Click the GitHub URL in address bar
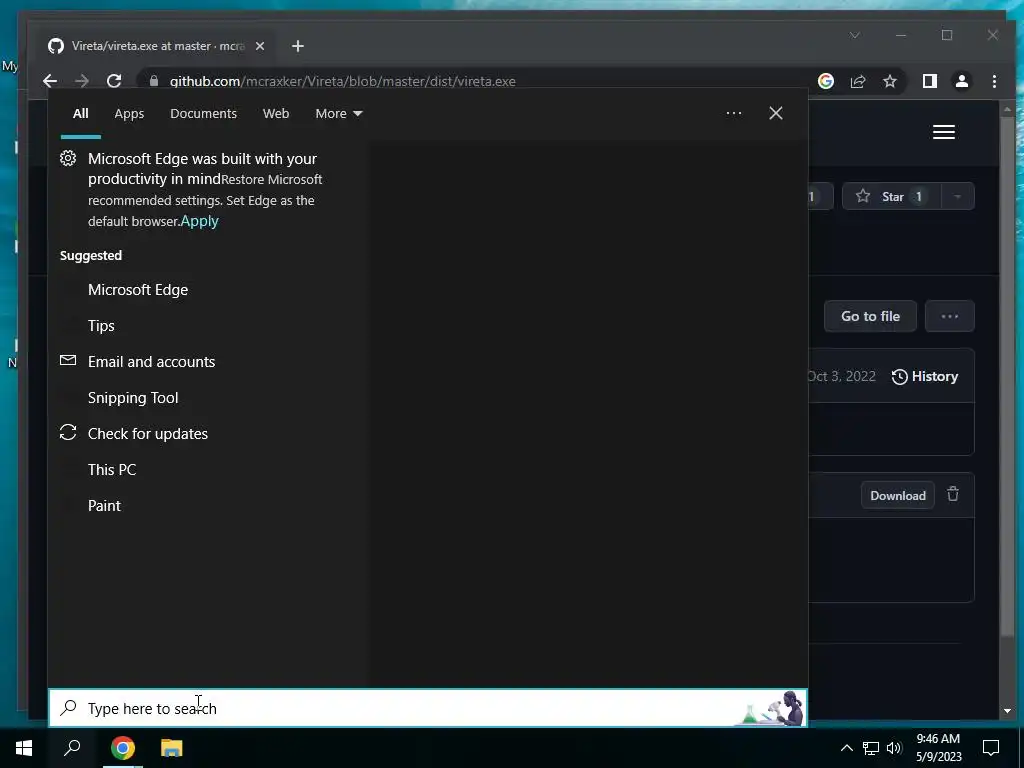1024x768 pixels. click(342, 81)
